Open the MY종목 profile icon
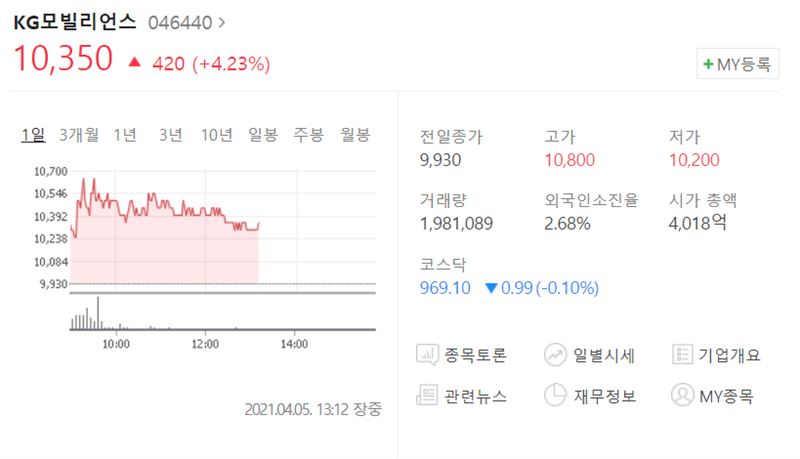Image resolution: width=800 pixels, height=459 pixels. pos(682,395)
